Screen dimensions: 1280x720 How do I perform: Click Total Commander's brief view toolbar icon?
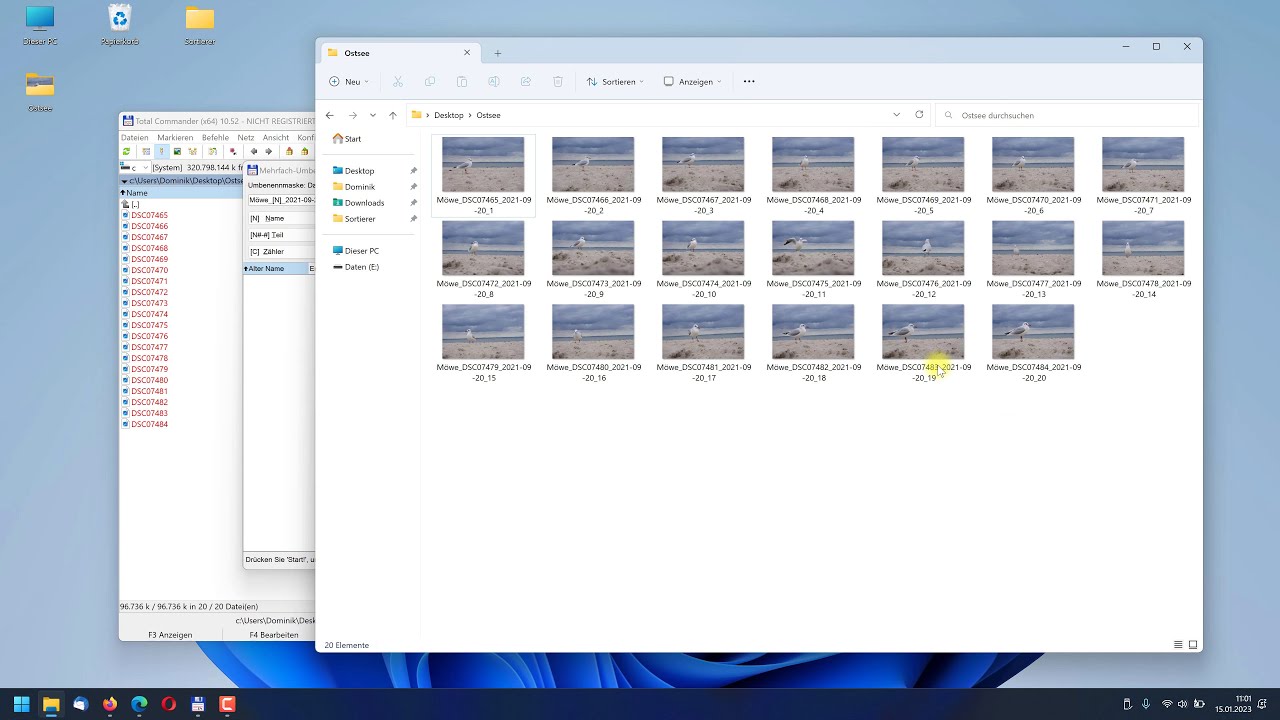pos(146,151)
